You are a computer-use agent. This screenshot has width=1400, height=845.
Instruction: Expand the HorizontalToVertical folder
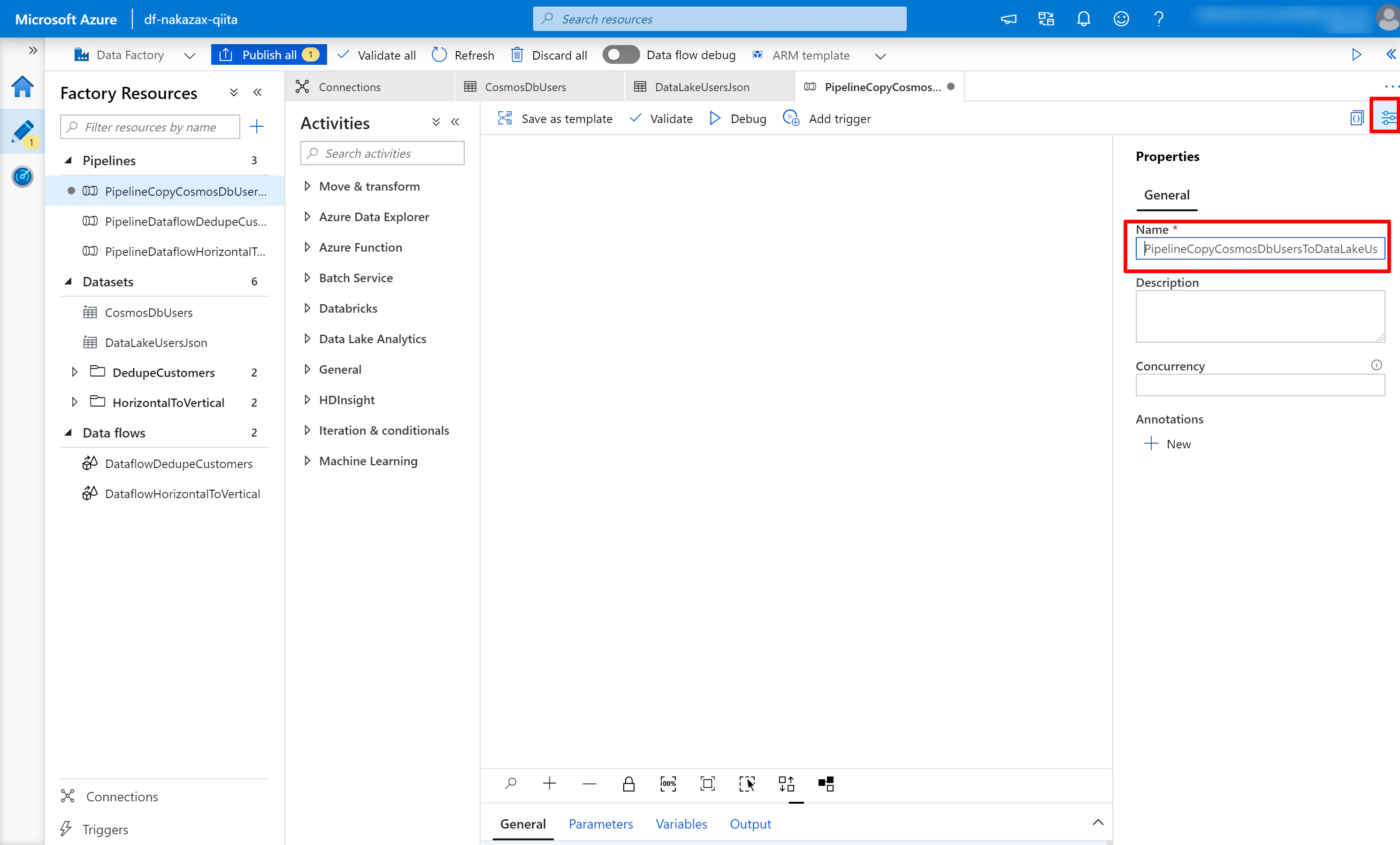pos(75,402)
